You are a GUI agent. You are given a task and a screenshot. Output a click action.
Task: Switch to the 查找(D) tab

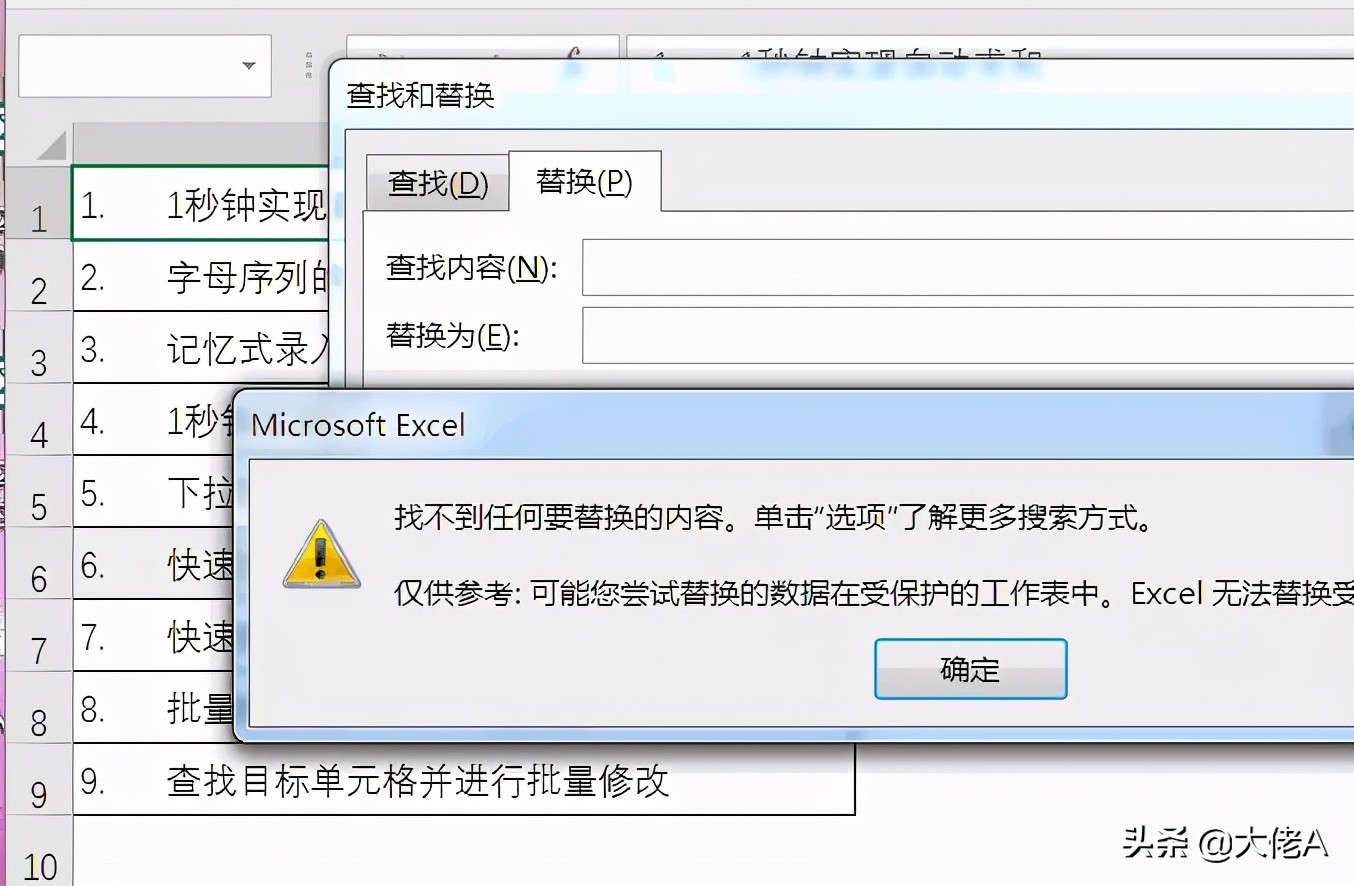point(437,183)
